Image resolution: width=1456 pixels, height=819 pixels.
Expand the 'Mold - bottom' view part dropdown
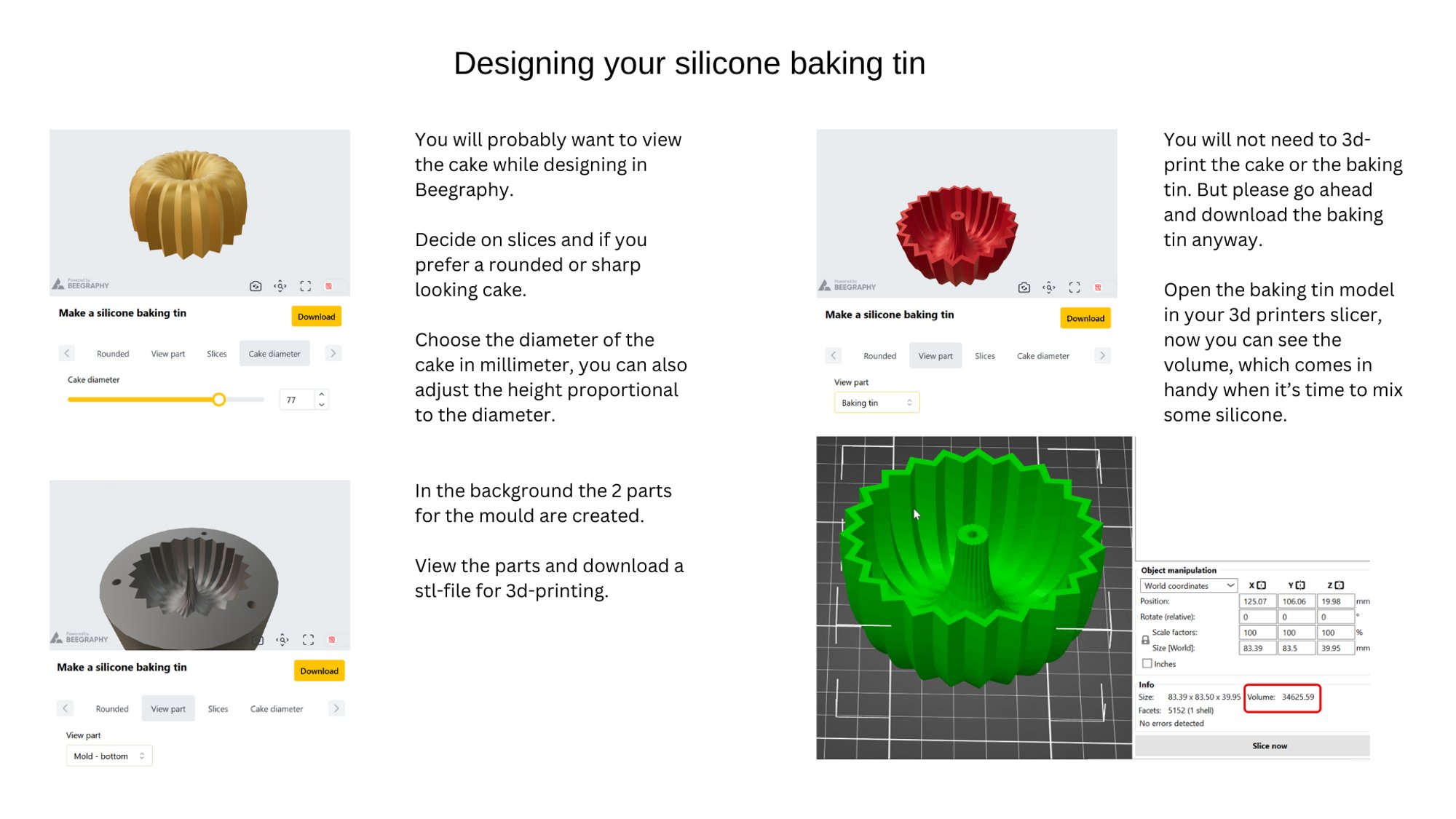tap(108, 756)
